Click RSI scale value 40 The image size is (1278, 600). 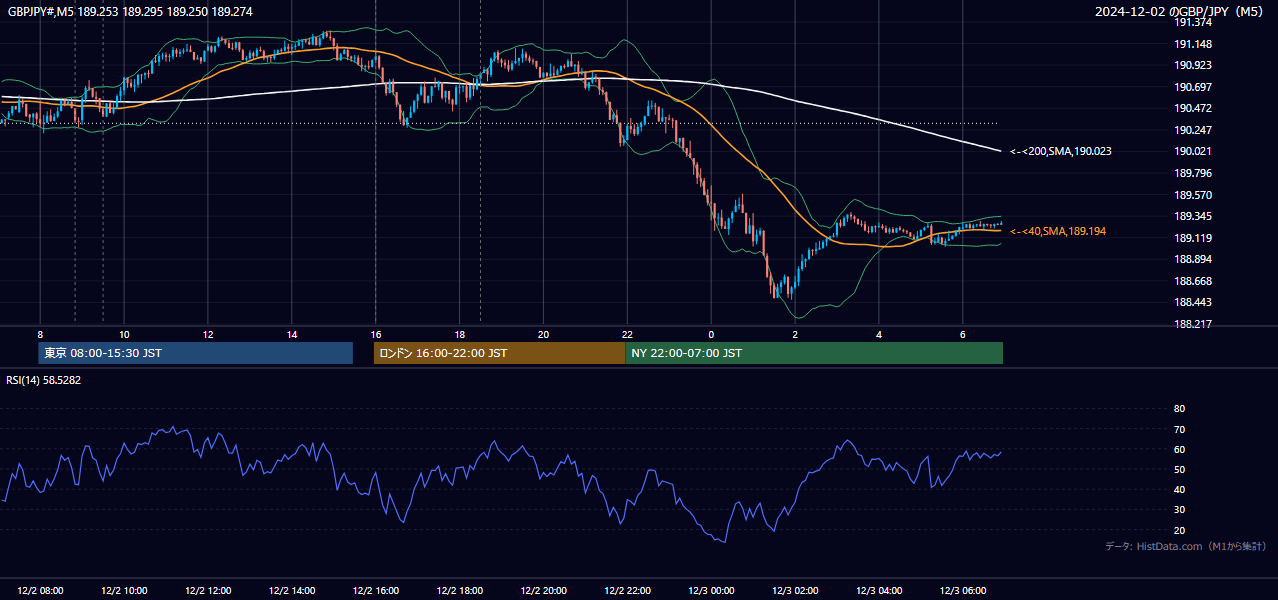(1179, 489)
